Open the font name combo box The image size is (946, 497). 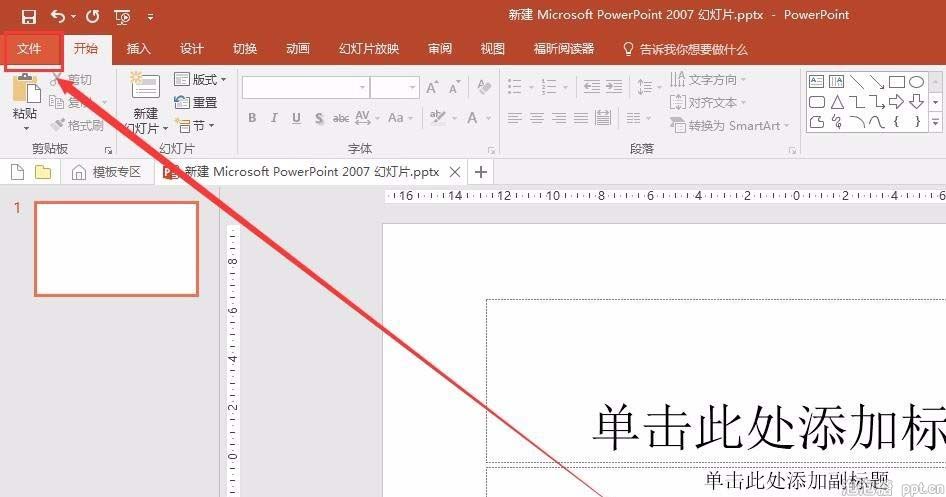[304, 88]
